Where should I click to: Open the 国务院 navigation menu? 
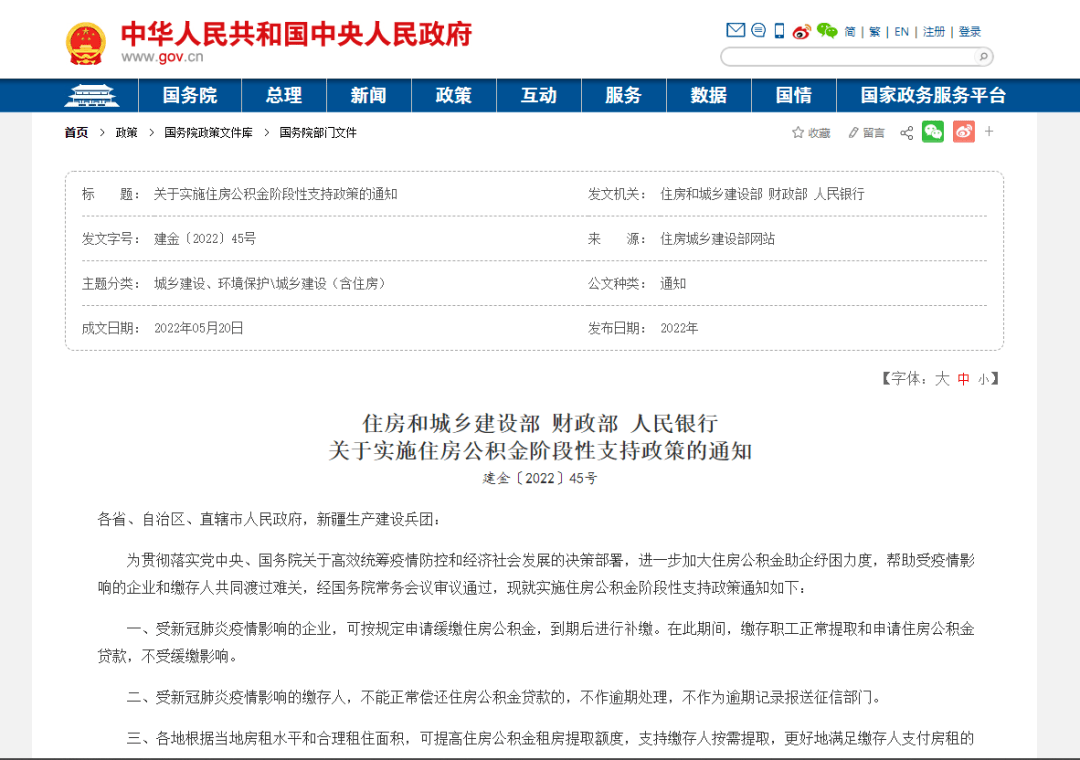pos(190,96)
